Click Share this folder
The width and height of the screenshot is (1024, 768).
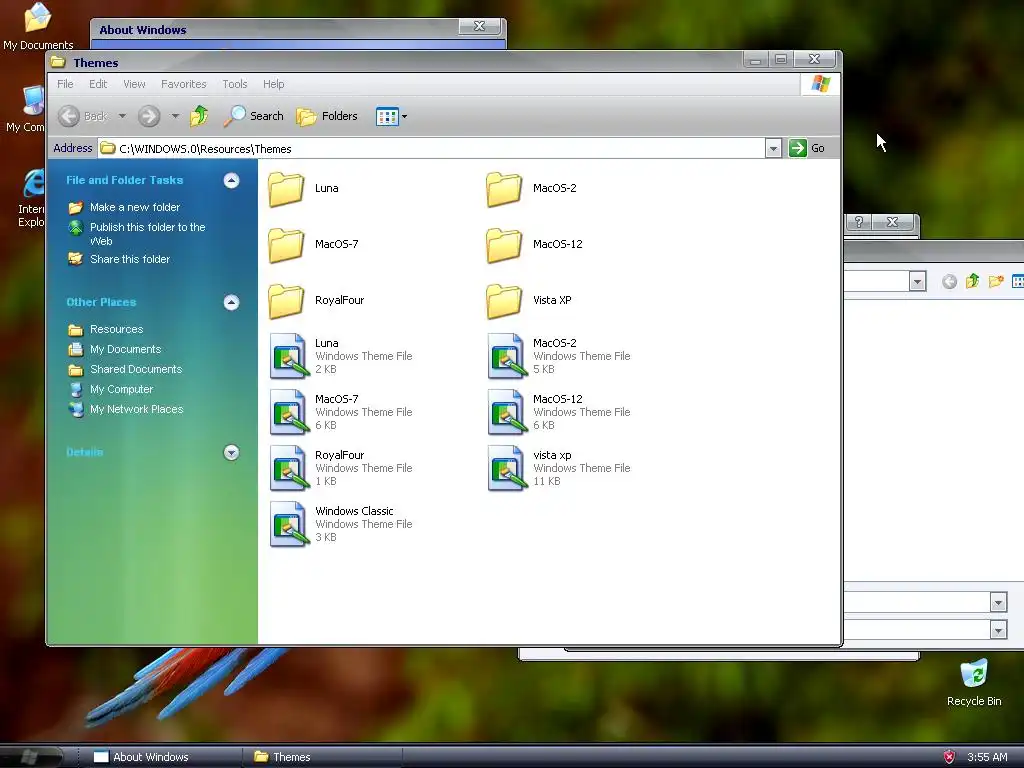[x=130, y=259]
